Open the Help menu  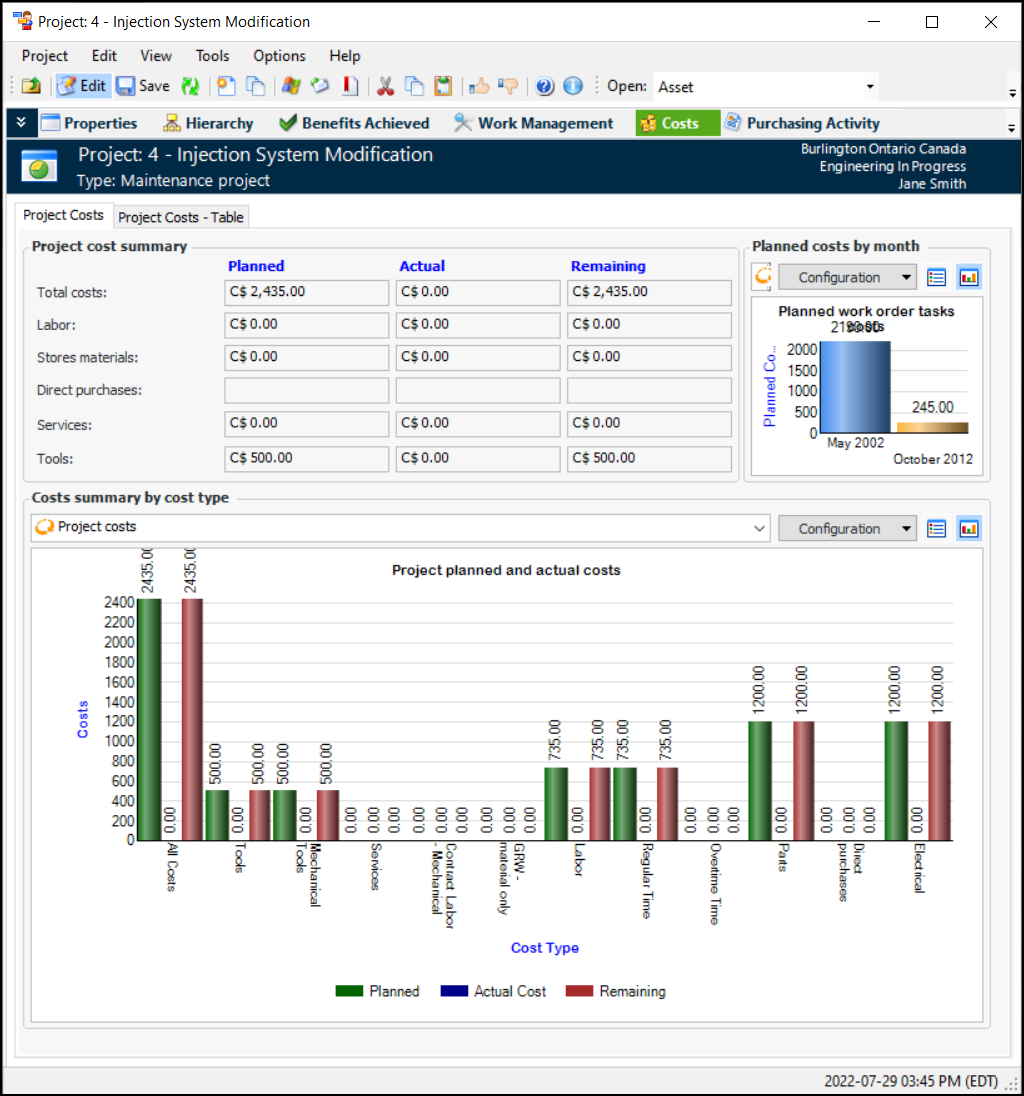tap(345, 56)
